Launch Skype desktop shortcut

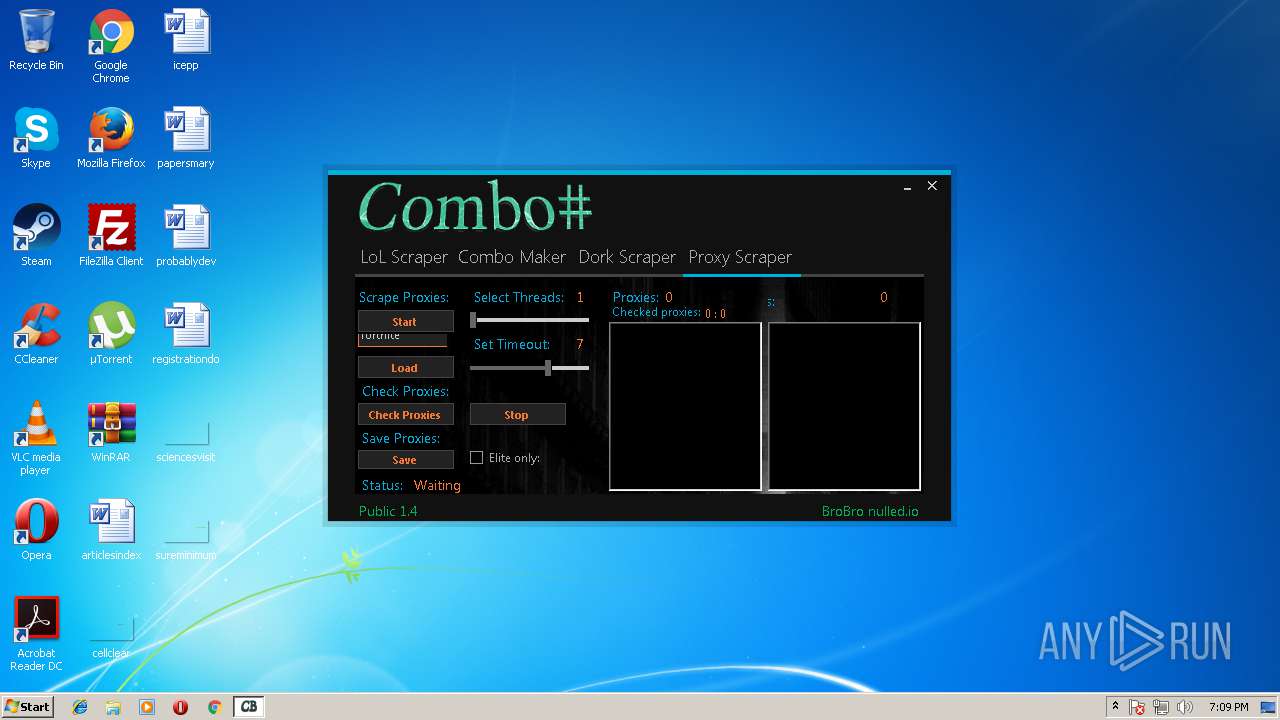tap(36, 138)
